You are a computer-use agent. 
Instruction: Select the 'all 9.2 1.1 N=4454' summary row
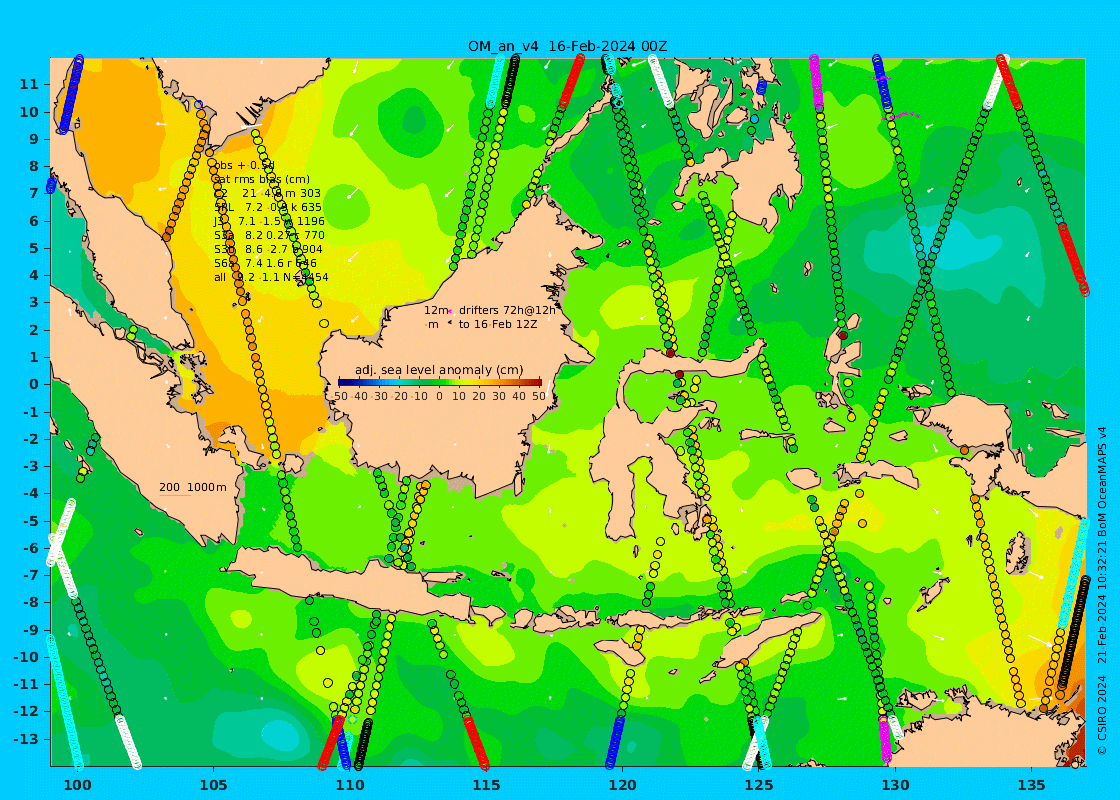[x=271, y=277]
